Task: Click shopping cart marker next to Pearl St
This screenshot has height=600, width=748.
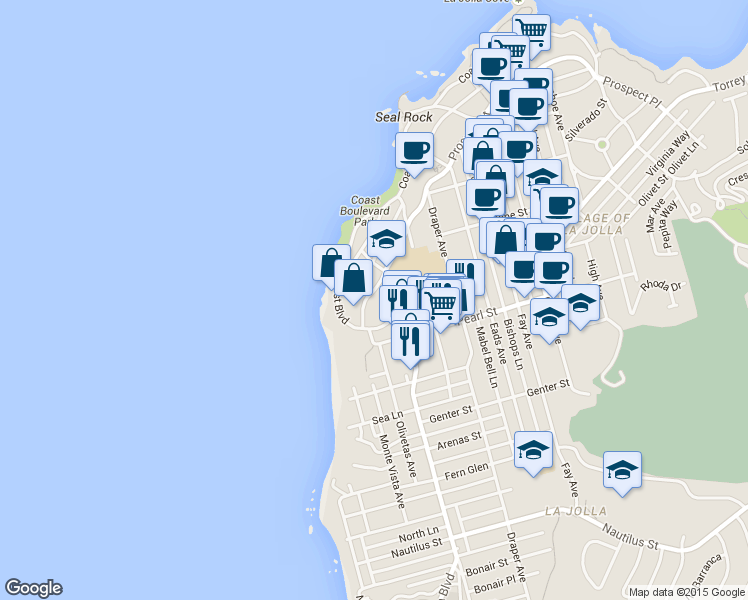Action: 441,304
